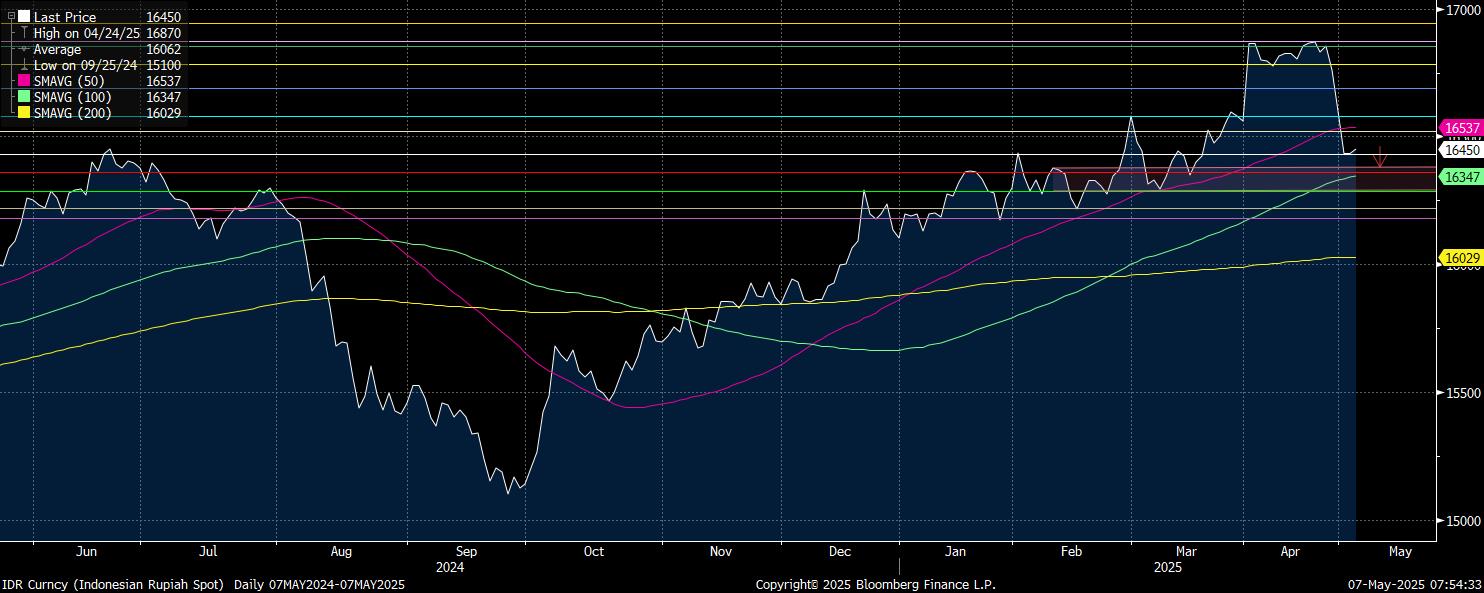The image size is (1484, 593).
Task: Select the green SMAVG (100) swatch
Action: [x=24, y=97]
